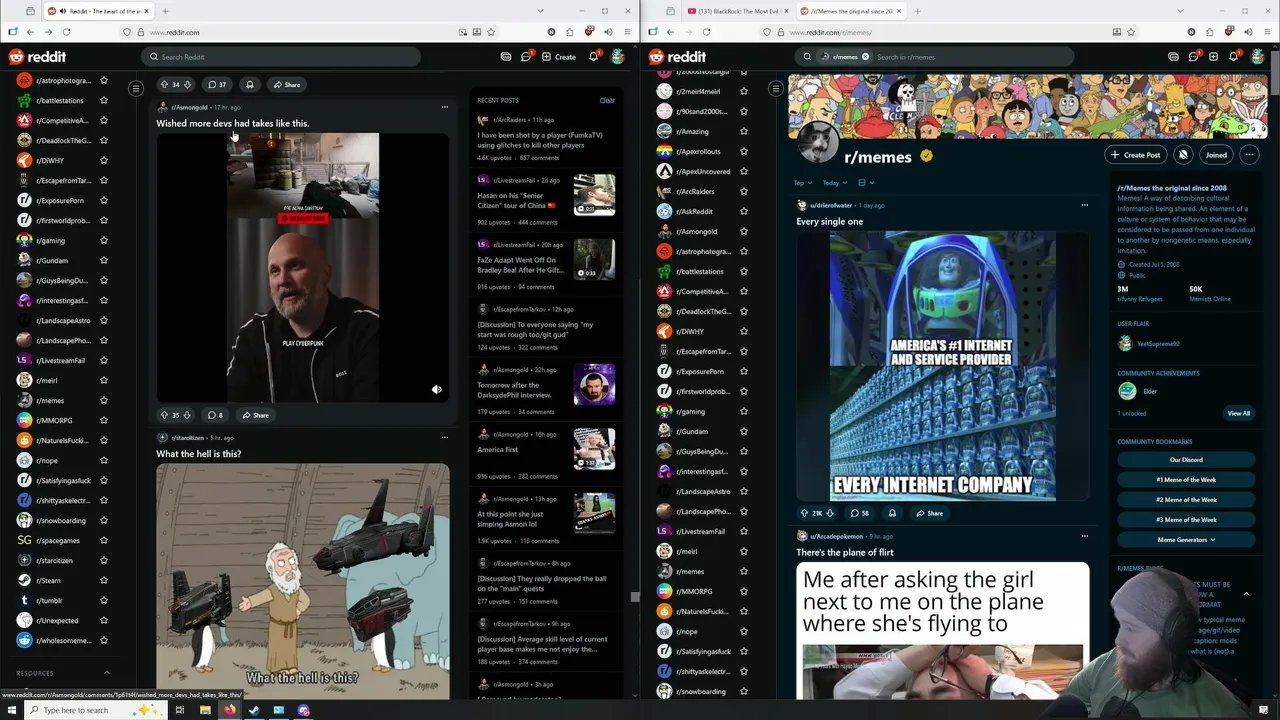Open the Today time range dropdown

click(x=835, y=183)
